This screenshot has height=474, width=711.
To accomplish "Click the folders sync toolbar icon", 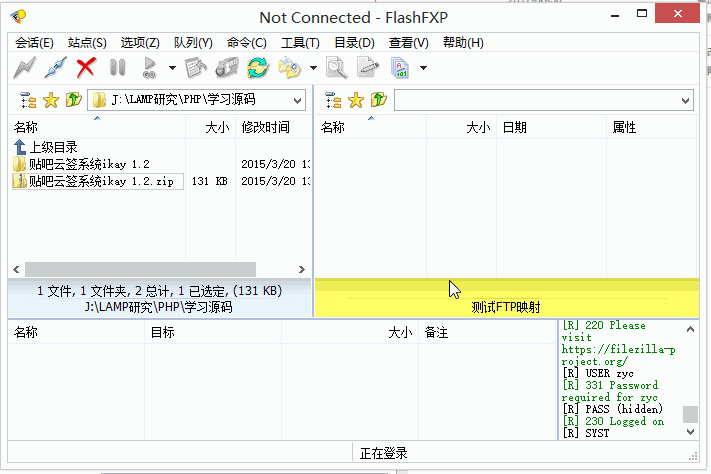I will 289,68.
